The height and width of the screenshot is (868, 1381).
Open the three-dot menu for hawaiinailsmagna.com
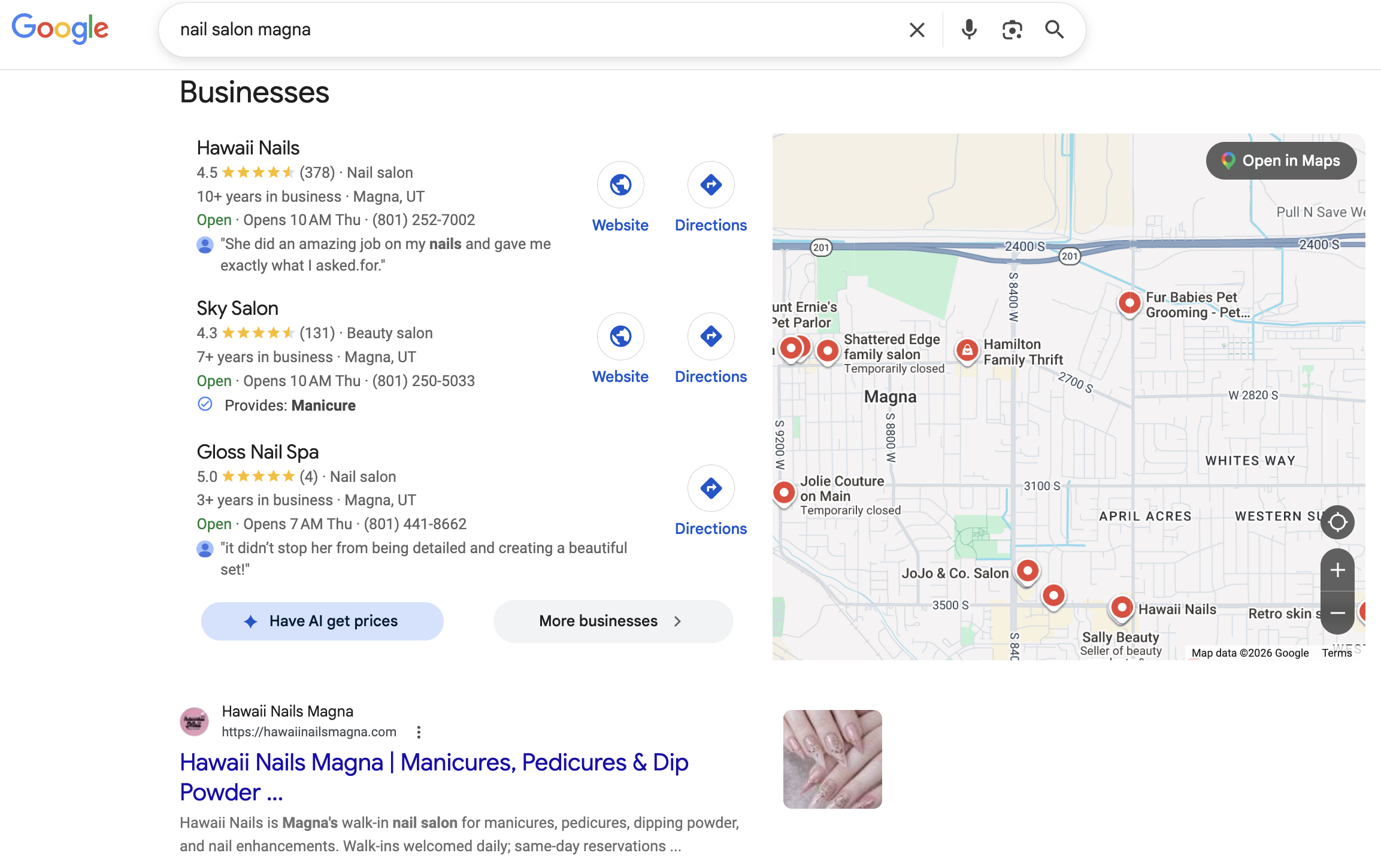419,732
